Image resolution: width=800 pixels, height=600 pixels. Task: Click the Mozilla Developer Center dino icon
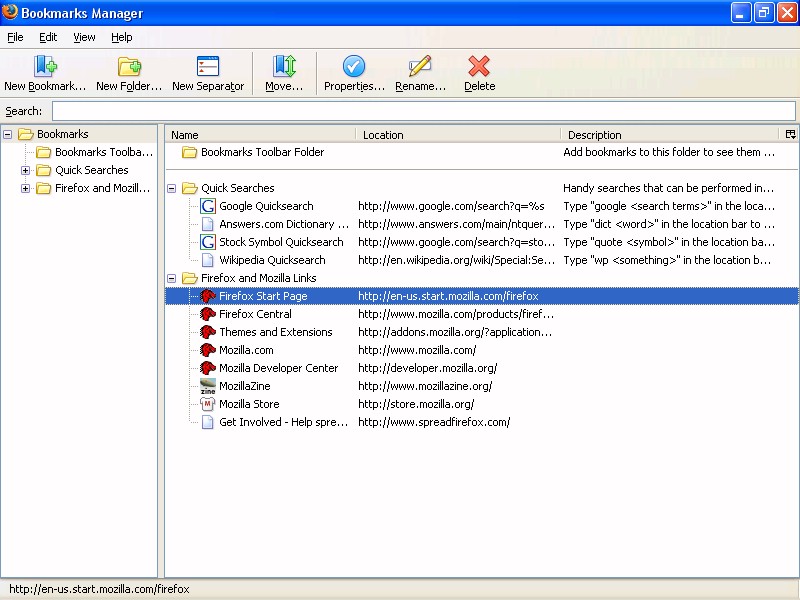(208, 368)
